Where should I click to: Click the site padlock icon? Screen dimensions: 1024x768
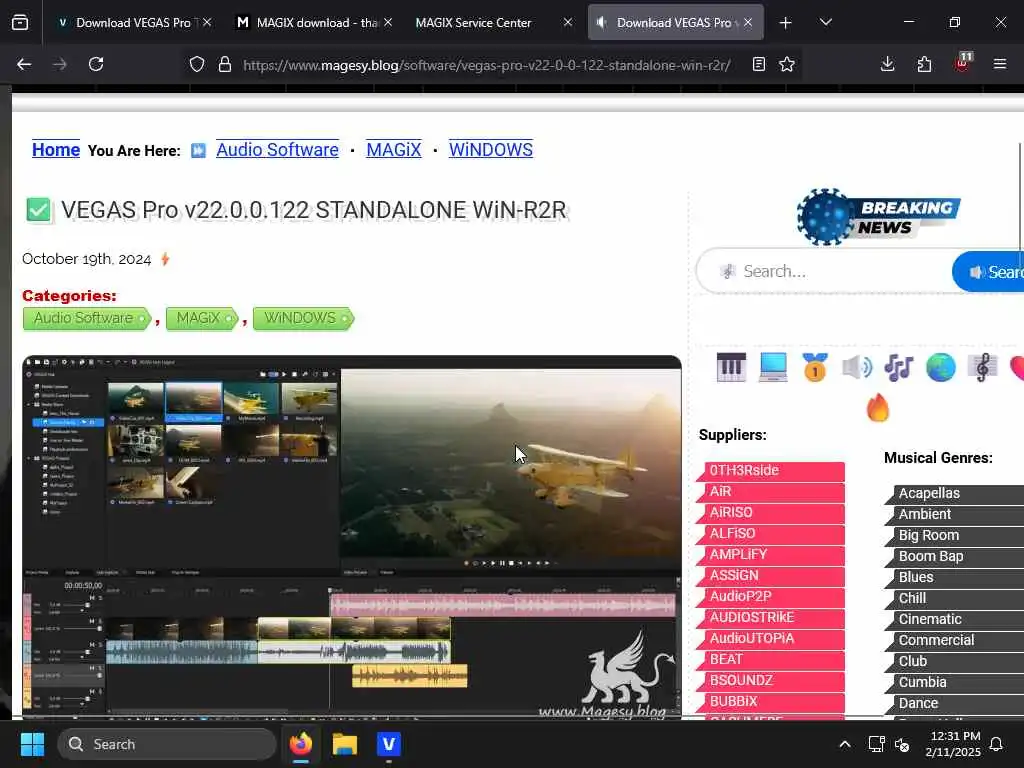click(225, 64)
